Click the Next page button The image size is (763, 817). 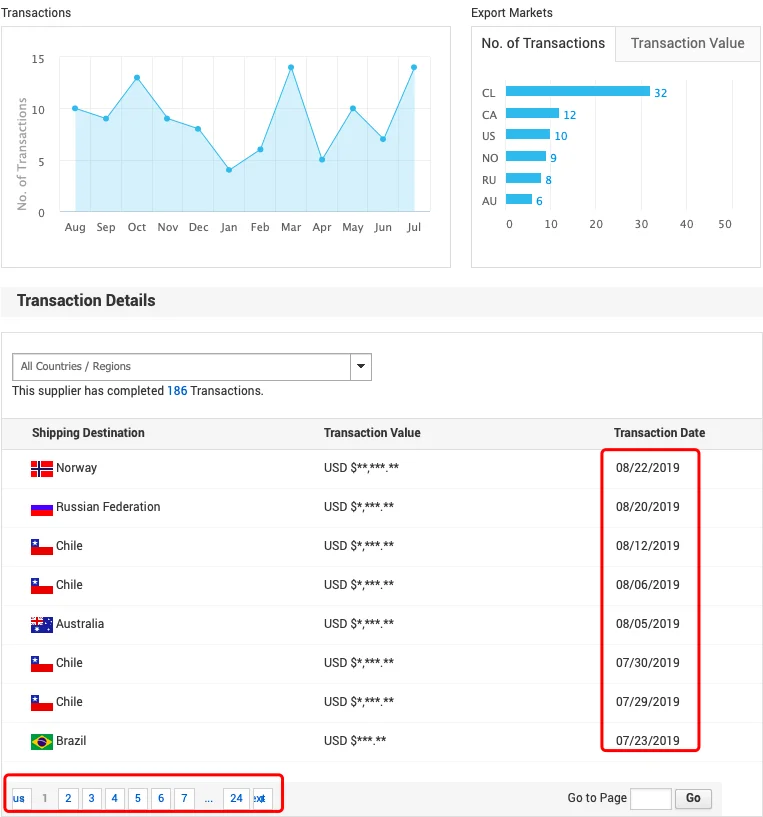tap(261, 798)
